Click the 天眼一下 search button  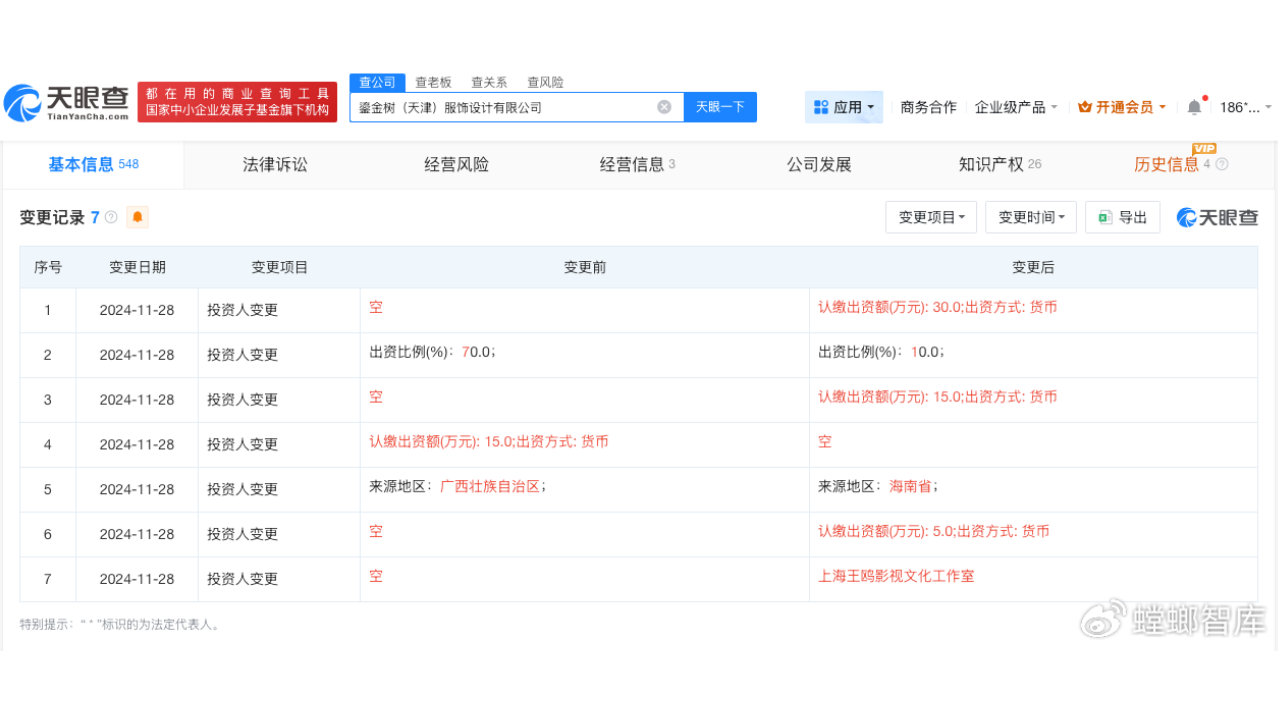pos(720,106)
